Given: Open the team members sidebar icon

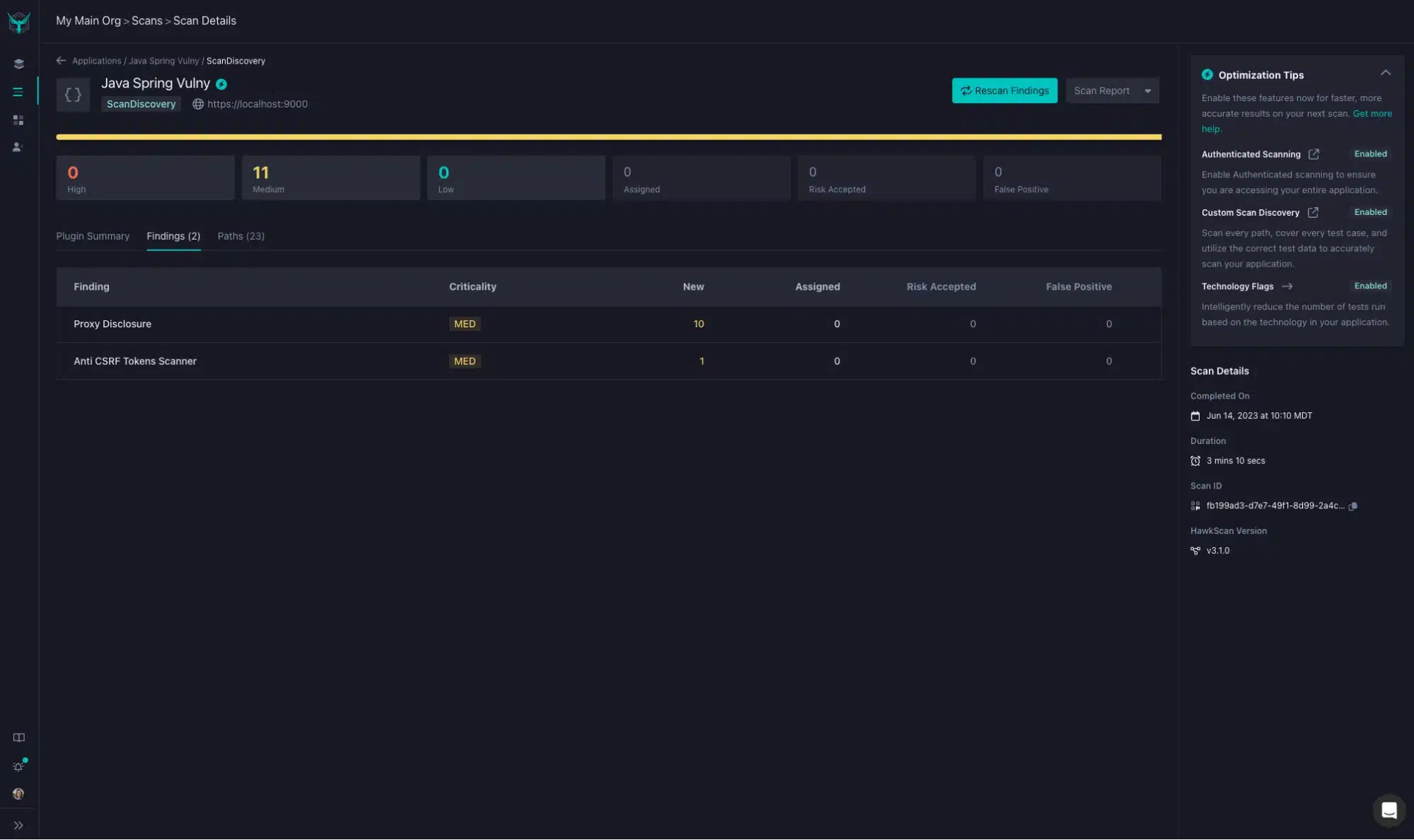Looking at the screenshot, I should point(18,147).
